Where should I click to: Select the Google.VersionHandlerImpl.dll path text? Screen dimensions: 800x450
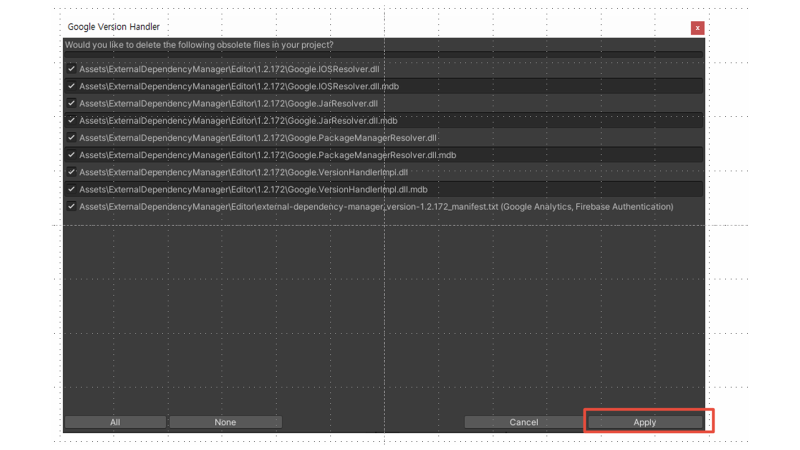[243, 172]
